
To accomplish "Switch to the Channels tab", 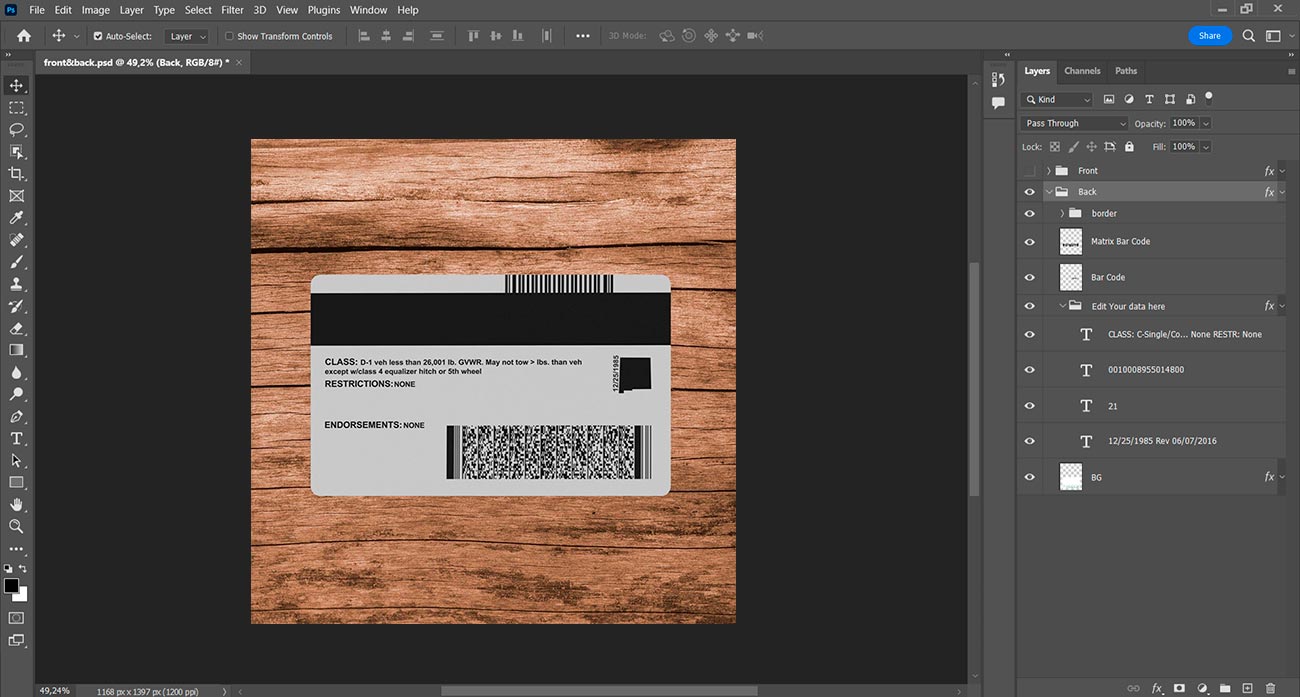I will coord(1082,71).
